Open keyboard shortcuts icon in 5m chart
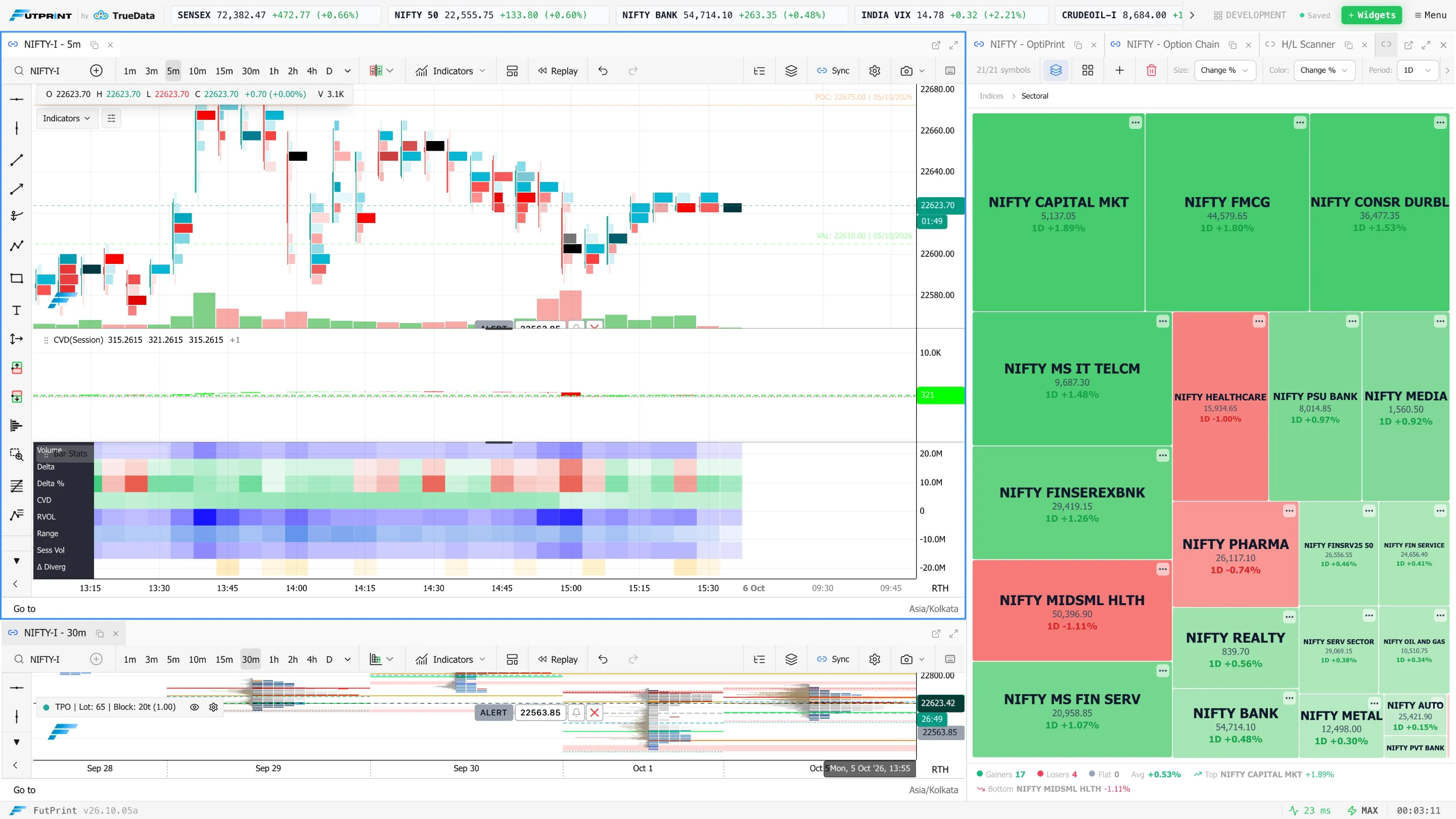The image size is (1456, 819). click(x=950, y=71)
